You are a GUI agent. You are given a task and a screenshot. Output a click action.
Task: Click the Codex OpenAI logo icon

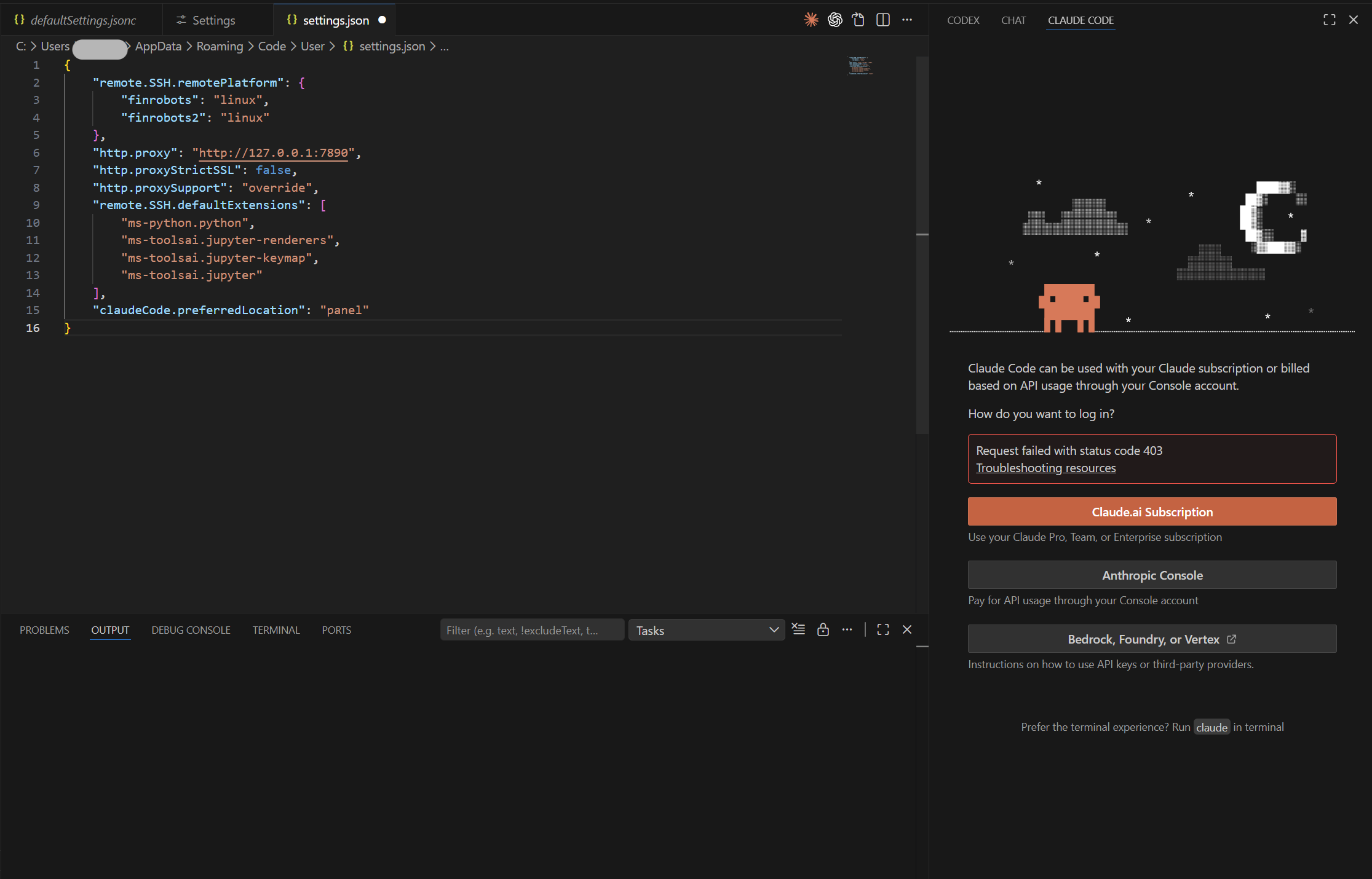835,20
